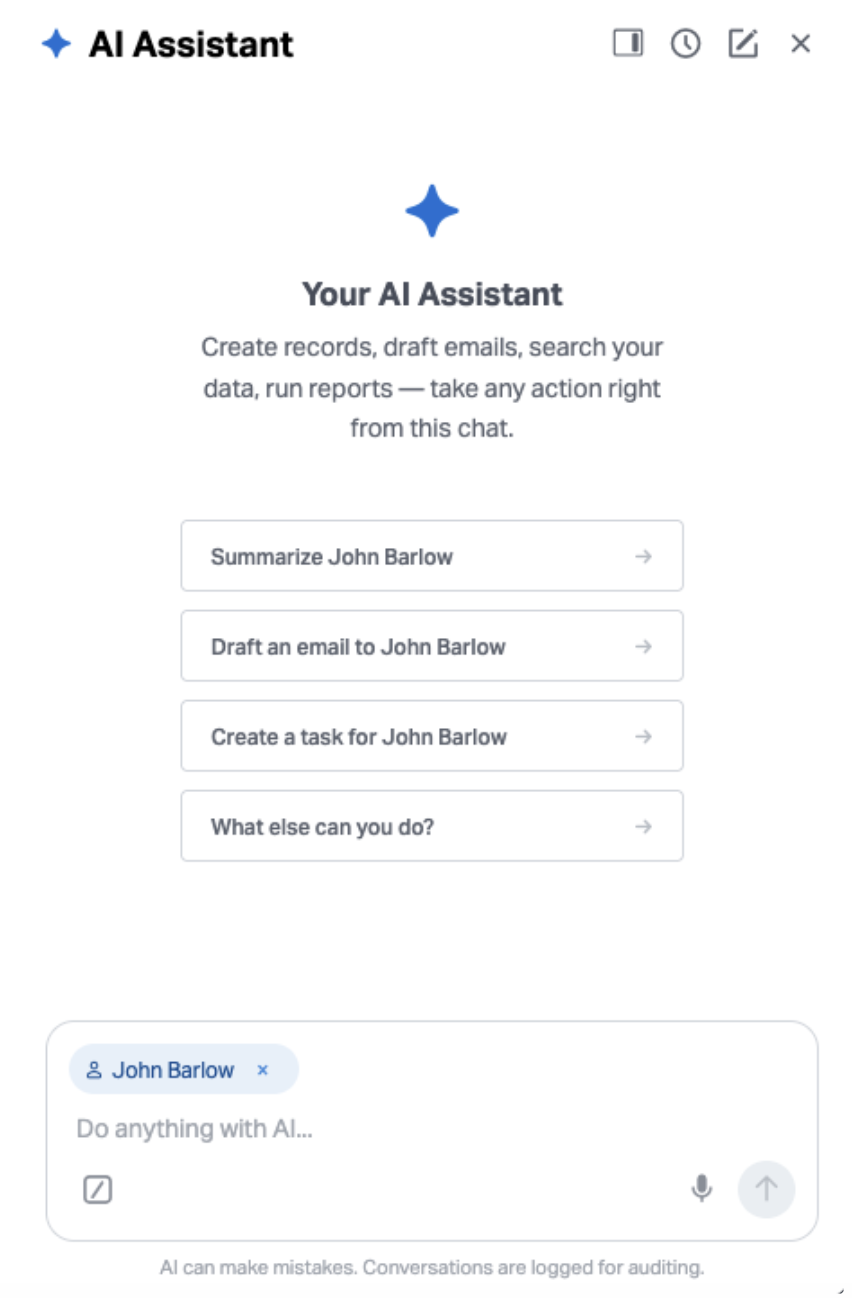Toggle the side panel docking icon
Viewport: 852px width, 1298px height.
(628, 43)
